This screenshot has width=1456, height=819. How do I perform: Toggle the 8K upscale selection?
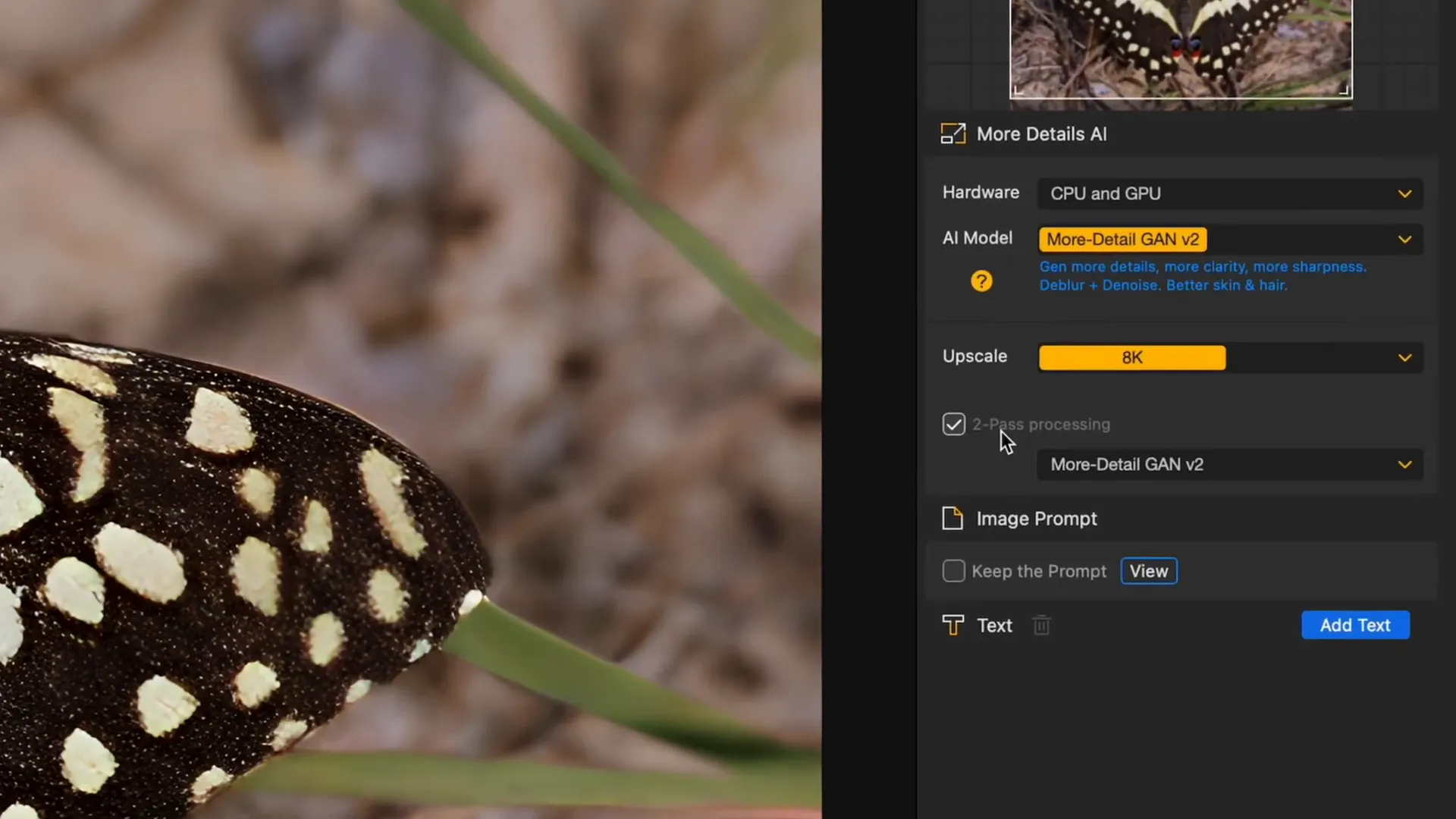(x=1131, y=357)
